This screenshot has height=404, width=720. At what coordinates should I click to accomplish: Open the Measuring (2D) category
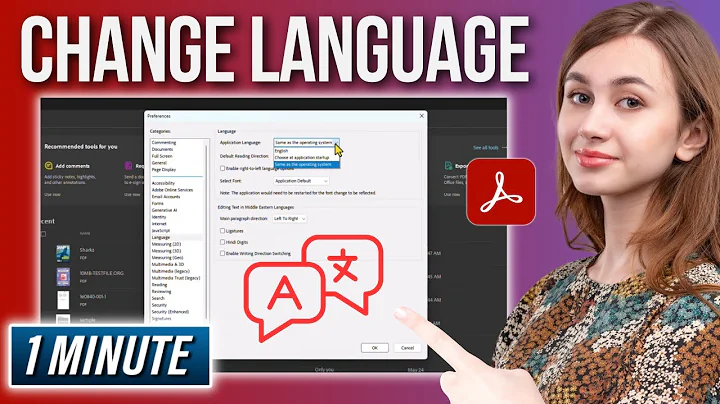click(x=166, y=244)
